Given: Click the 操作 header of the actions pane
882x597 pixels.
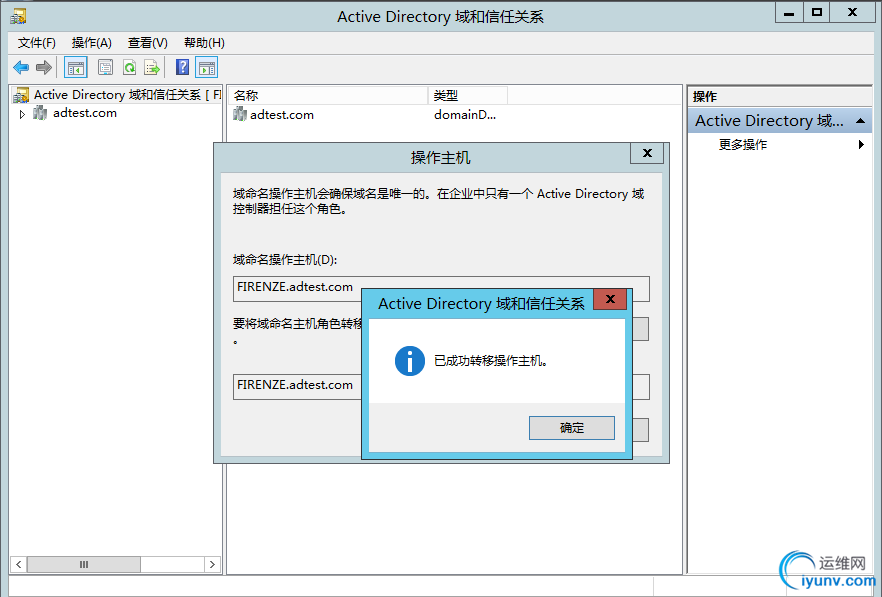Looking at the screenshot, I should 705,97.
